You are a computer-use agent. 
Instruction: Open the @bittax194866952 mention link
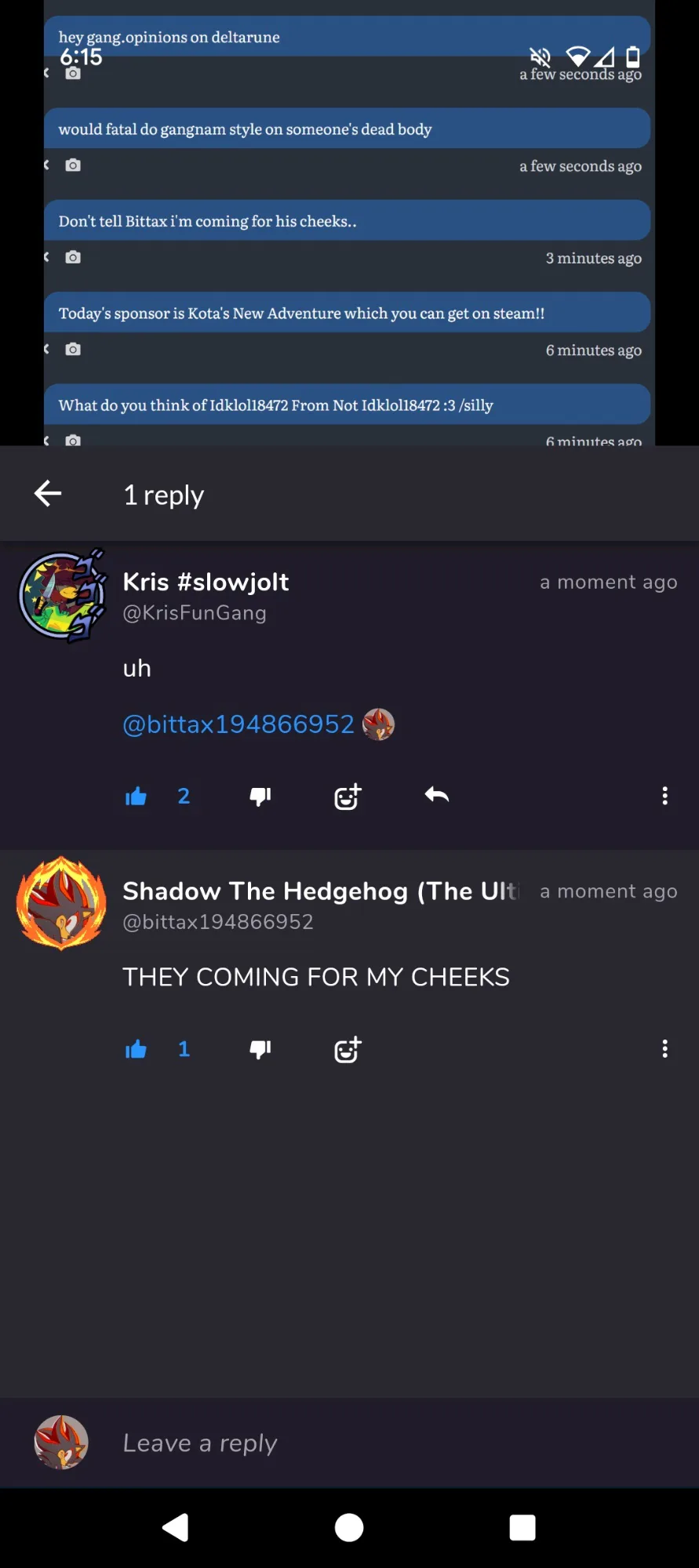[238, 724]
